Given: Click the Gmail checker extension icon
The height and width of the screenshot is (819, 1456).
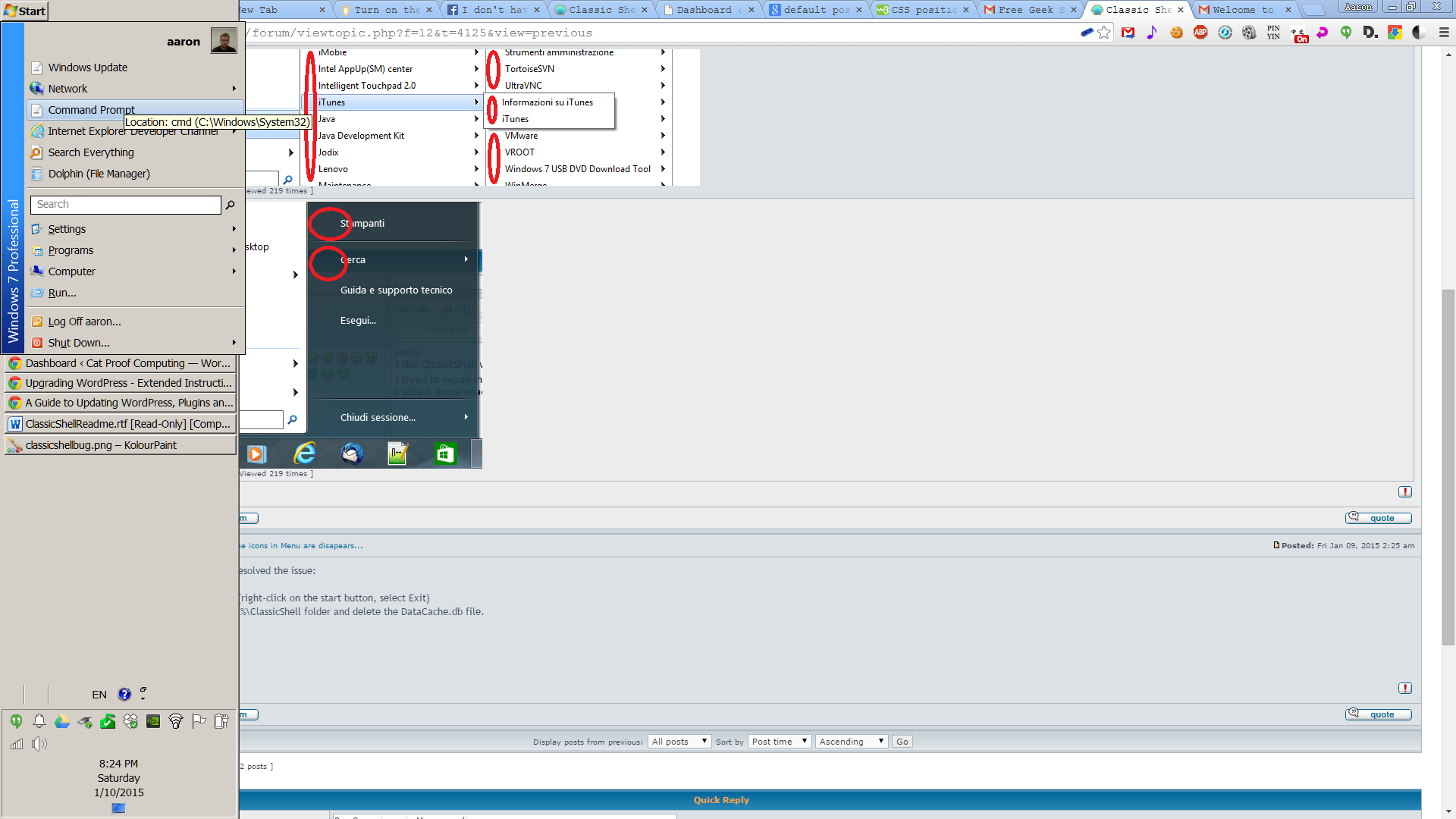Looking at the screenshot, I should 1128,33.
